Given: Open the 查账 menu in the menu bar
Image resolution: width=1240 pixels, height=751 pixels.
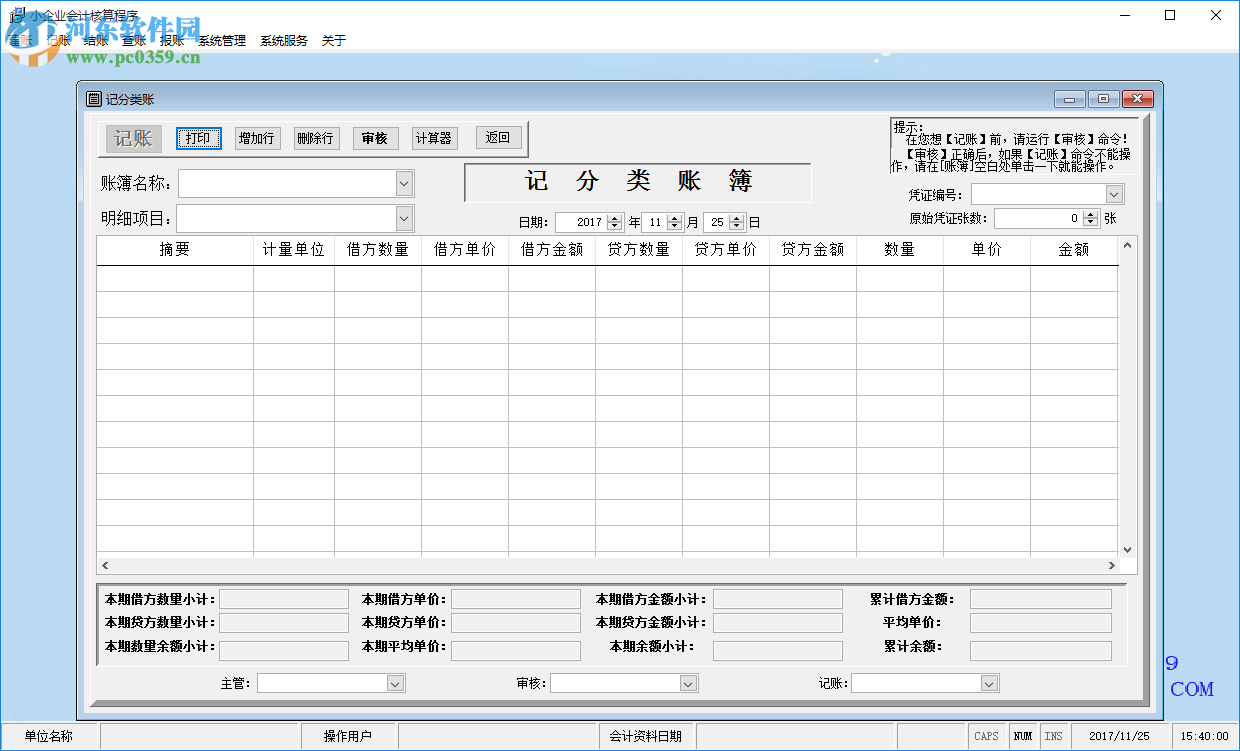Looking at the screenshot, I should click(133, 40).
